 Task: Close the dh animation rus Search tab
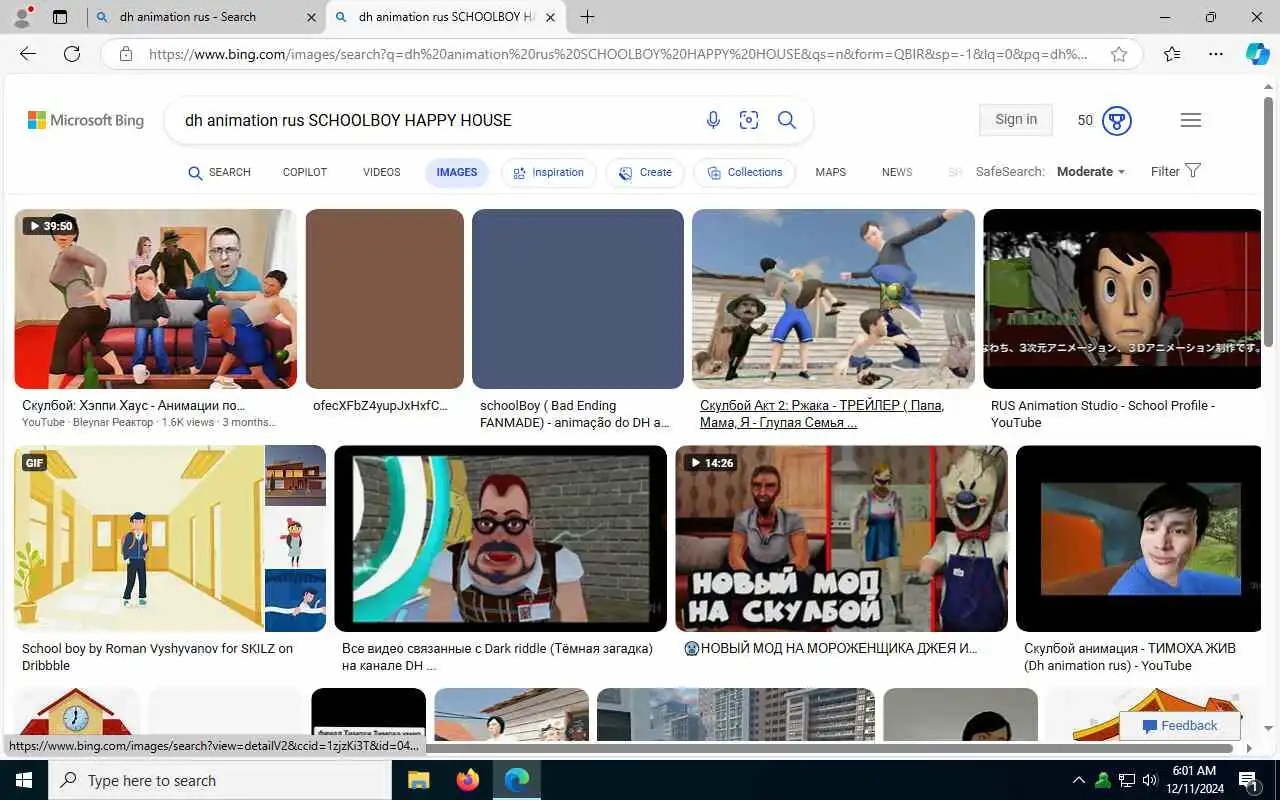point(311,17)
